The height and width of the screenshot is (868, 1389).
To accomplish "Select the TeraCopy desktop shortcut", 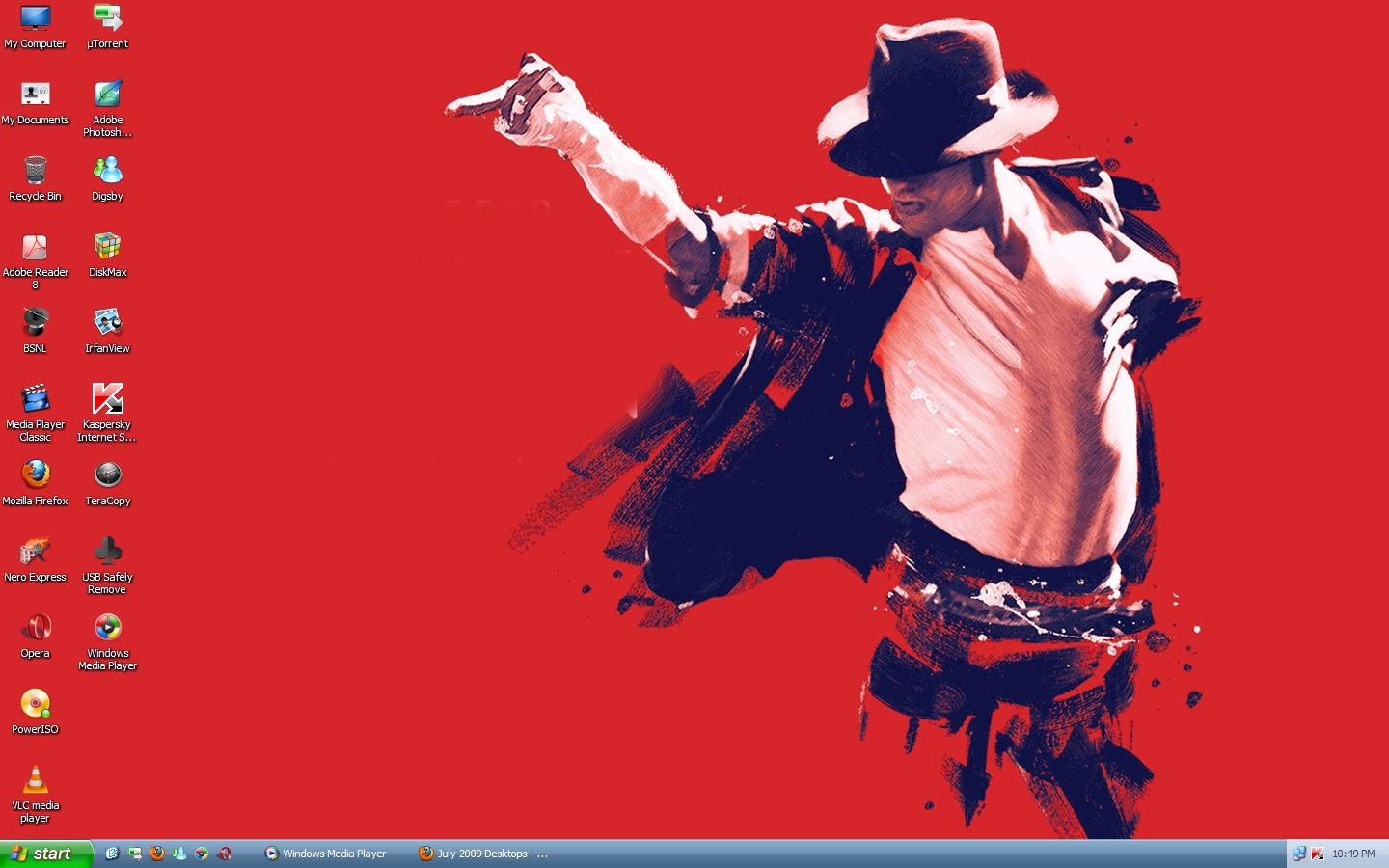I will click(107, 484).
